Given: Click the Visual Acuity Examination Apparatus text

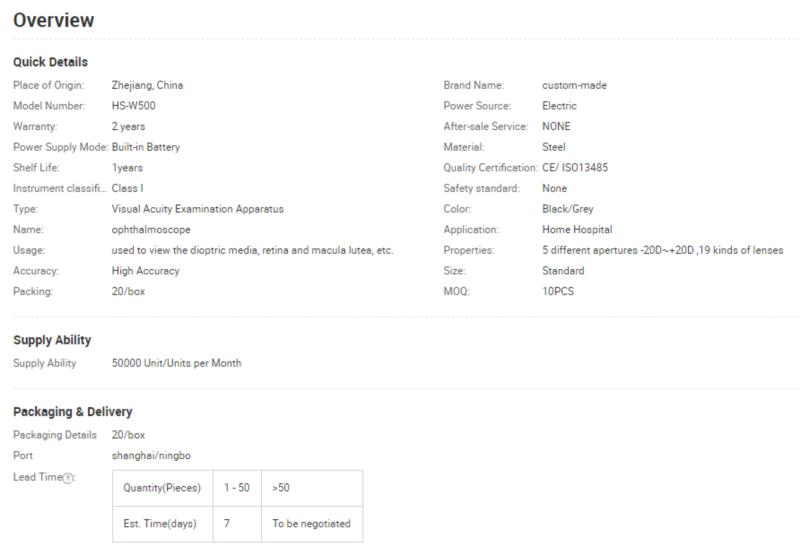Looking at the screenshot, I should click(197, 209).
